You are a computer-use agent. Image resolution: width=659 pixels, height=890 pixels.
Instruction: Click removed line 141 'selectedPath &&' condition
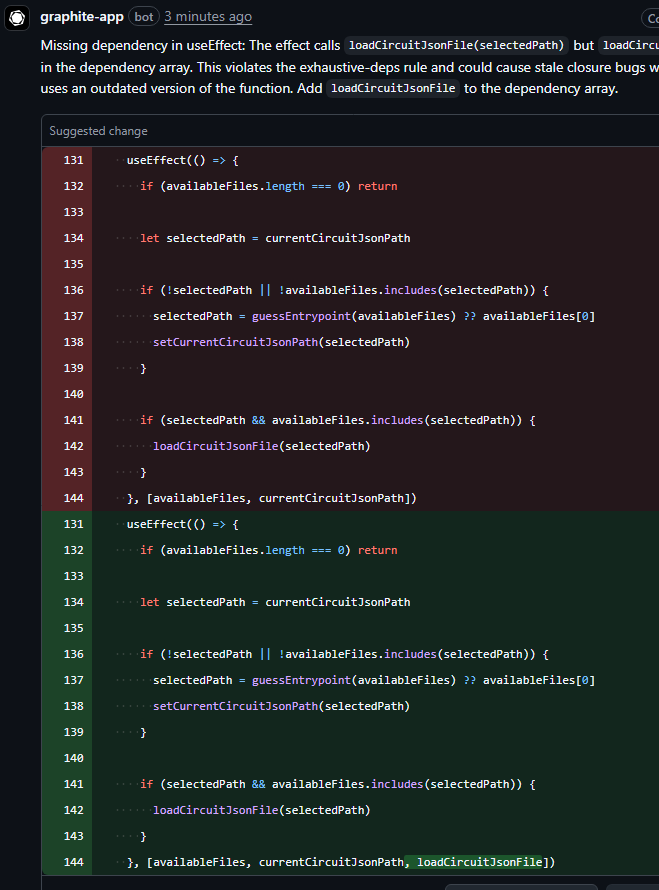click(216, 421)
